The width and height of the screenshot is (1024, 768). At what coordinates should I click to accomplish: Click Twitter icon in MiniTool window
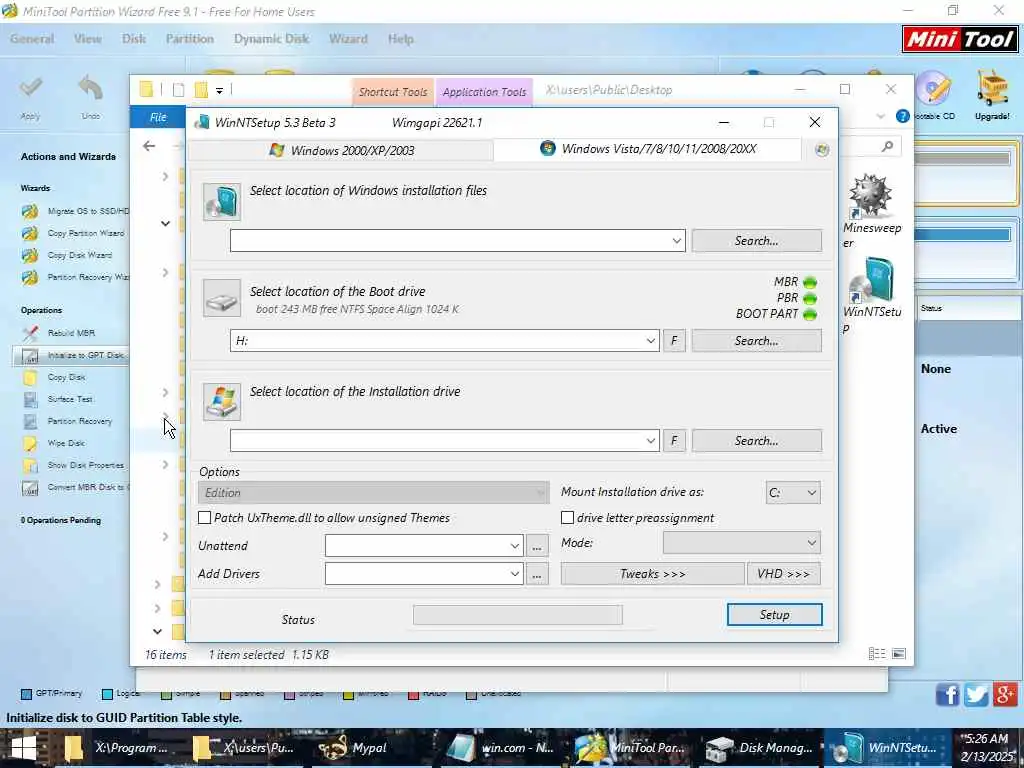point(976,695)
